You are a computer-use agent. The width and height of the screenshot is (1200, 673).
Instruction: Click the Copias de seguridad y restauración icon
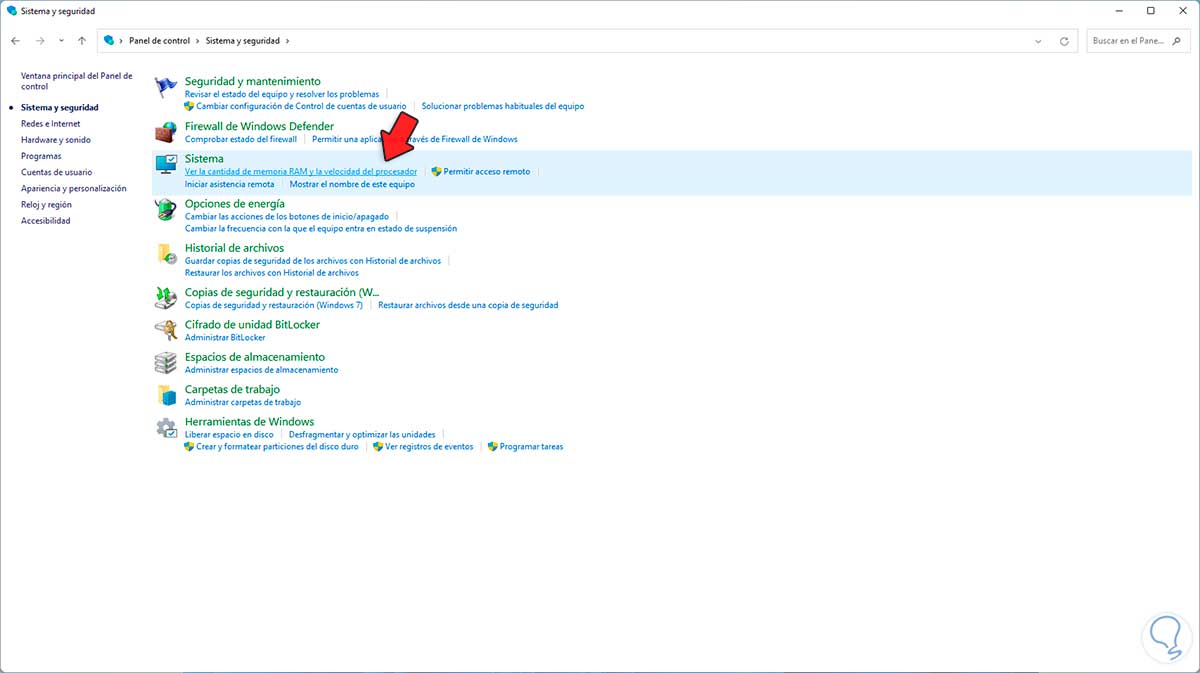click(166, 298)
